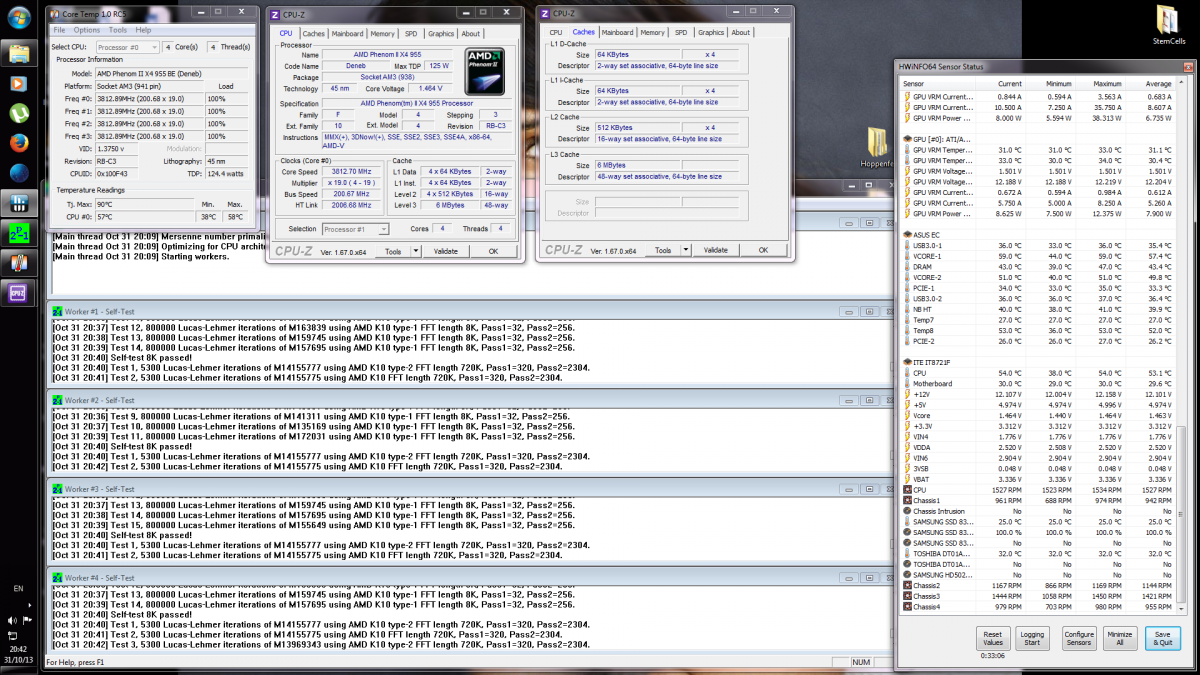Click the Worker #3 window title icon

click(x=57, y=489)
